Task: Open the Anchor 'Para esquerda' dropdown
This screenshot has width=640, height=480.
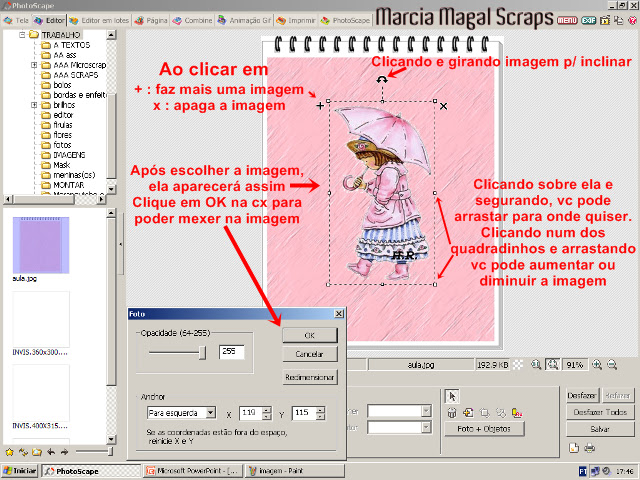Action: [211, 413]
